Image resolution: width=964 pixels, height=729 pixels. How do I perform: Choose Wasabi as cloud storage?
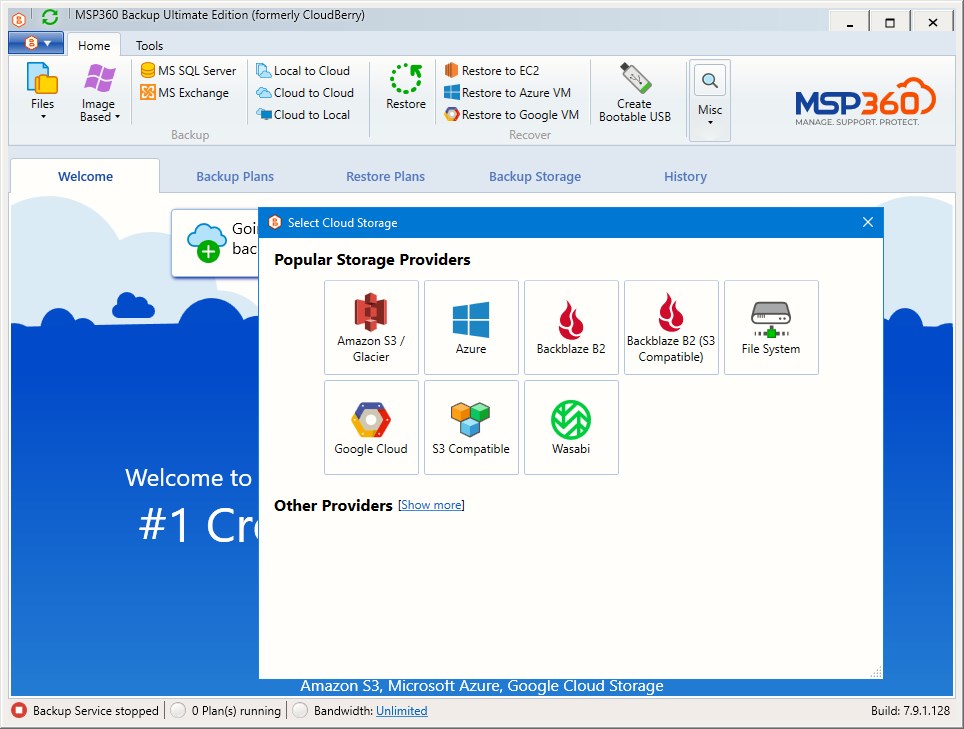(x=571, y=427)
